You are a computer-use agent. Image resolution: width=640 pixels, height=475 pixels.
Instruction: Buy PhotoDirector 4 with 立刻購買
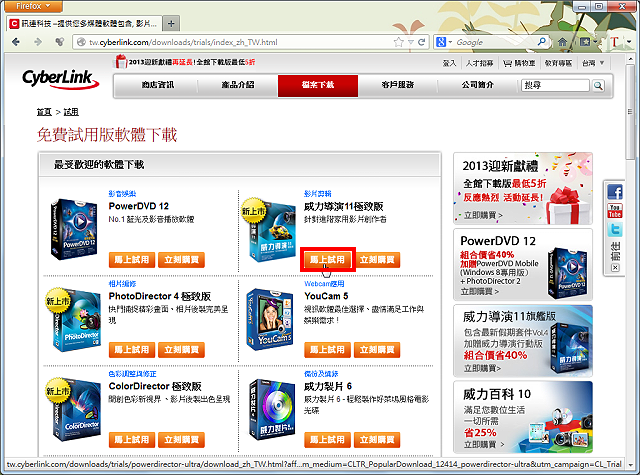182,350
